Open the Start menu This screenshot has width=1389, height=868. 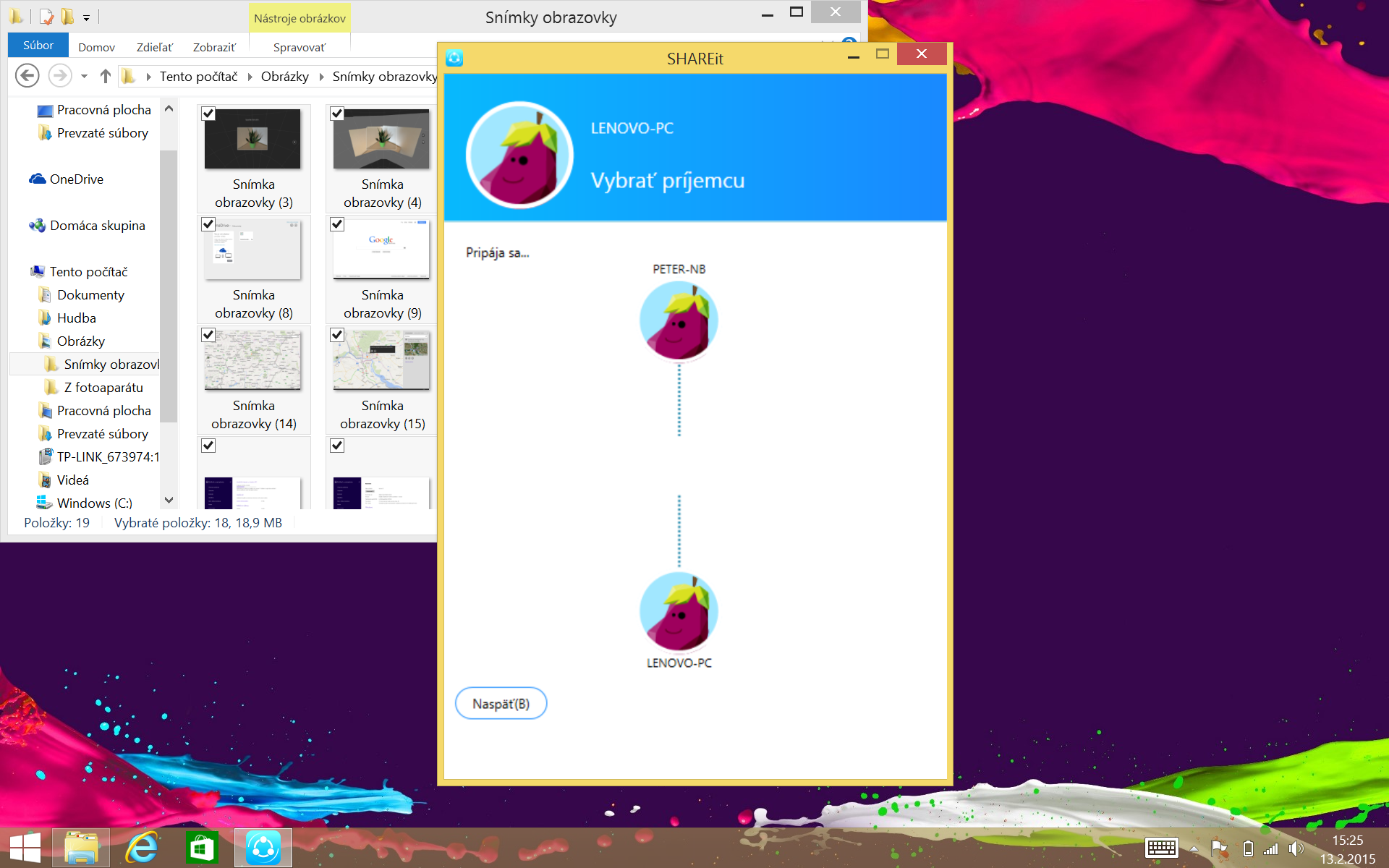click(x=25, y=847)
